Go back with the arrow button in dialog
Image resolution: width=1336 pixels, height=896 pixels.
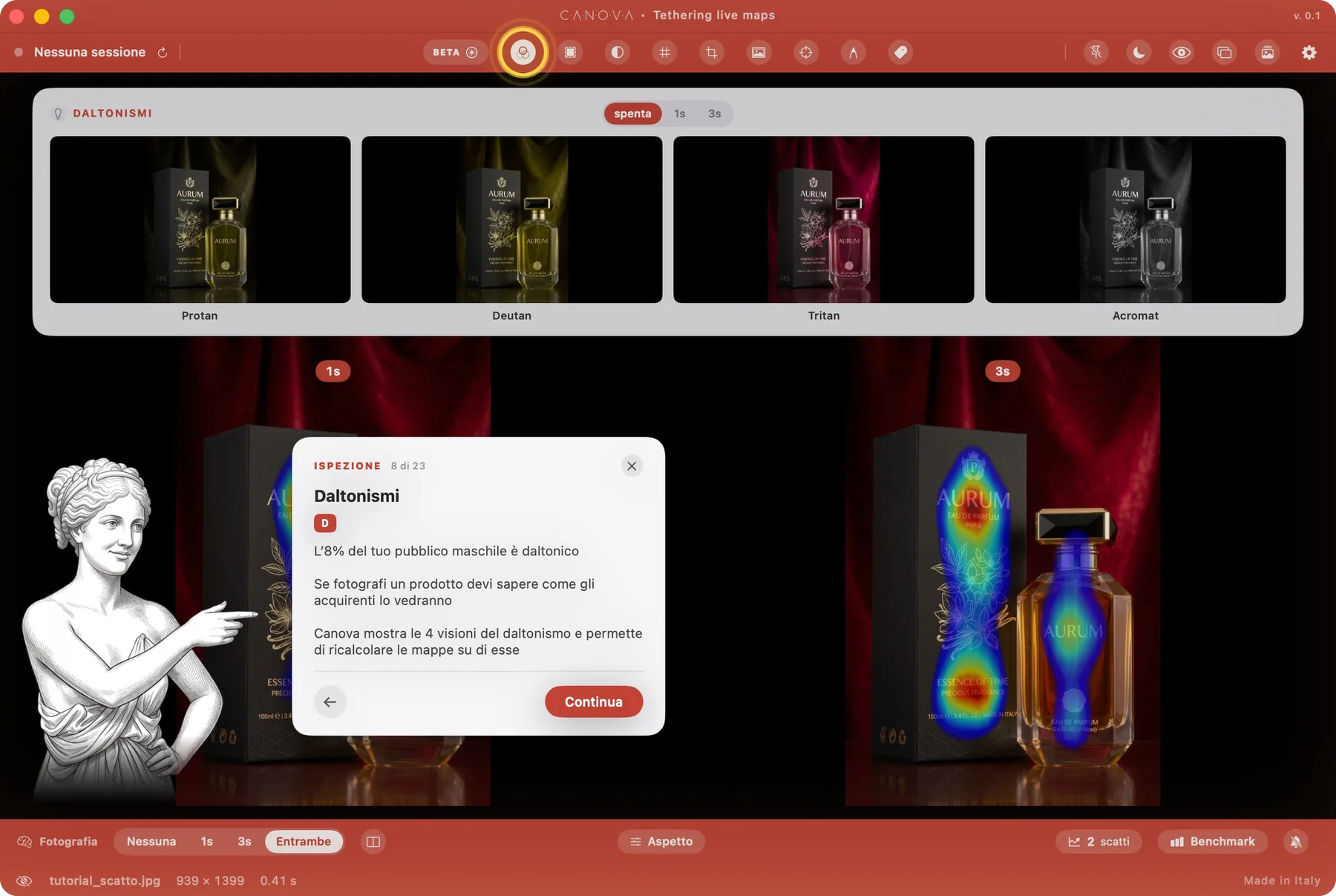pyautogui.click(x=330, y=702)
